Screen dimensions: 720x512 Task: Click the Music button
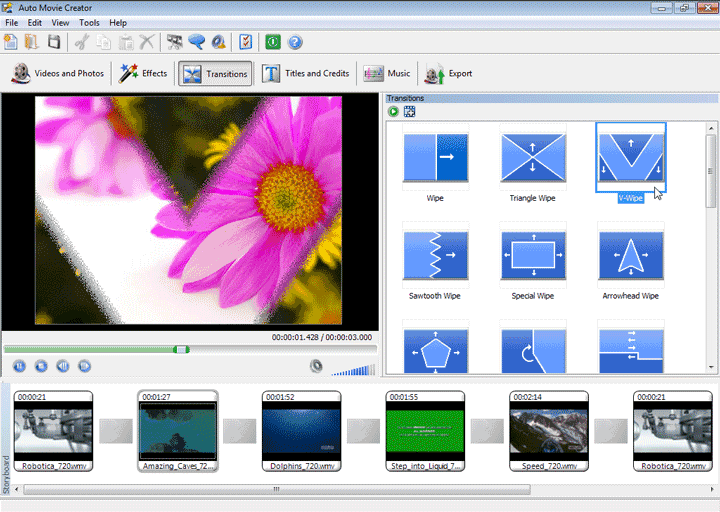[x=387, y=73]
